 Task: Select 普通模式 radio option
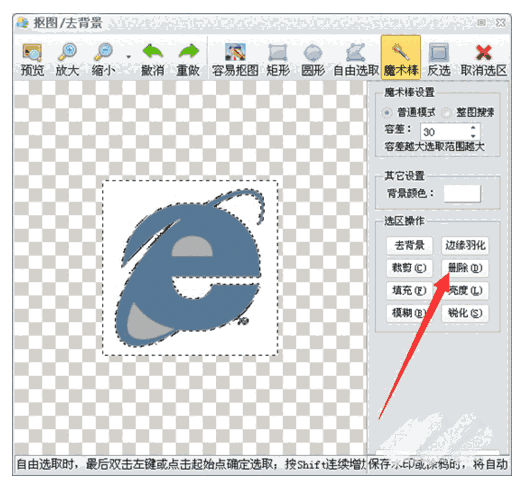click(x=387, y=113)
